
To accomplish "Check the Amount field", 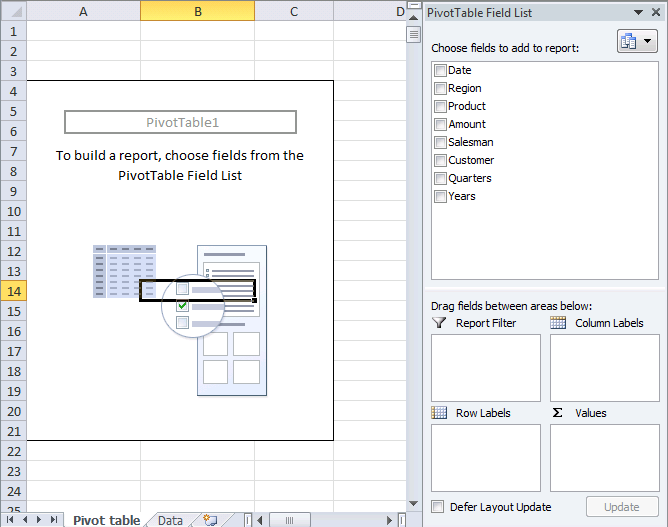I will pyautogui.click(x=440, y=124).
